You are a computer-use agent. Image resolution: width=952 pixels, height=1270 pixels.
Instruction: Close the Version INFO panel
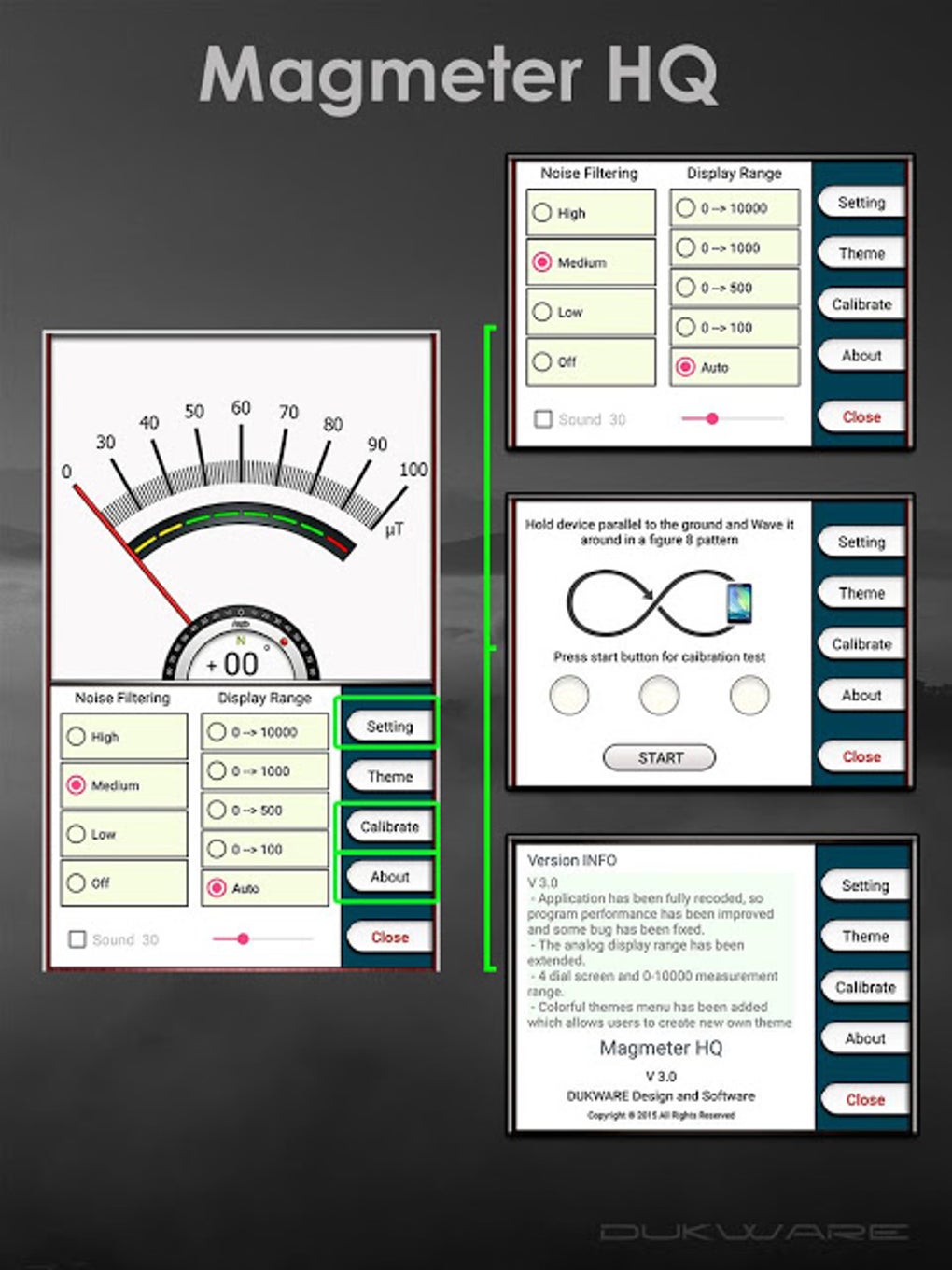click(x=864, y=1099)
